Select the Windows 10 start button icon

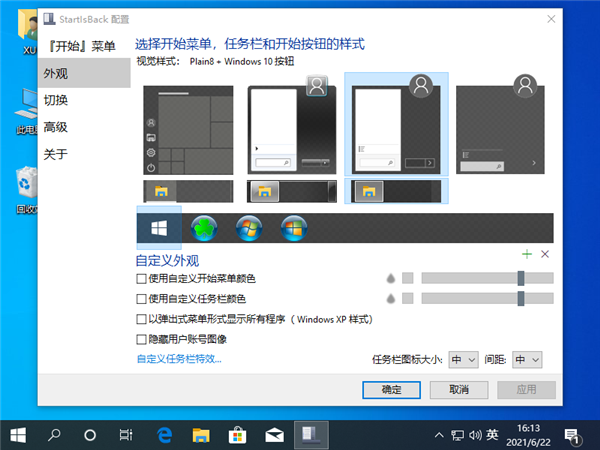click(x=158, y=228)
